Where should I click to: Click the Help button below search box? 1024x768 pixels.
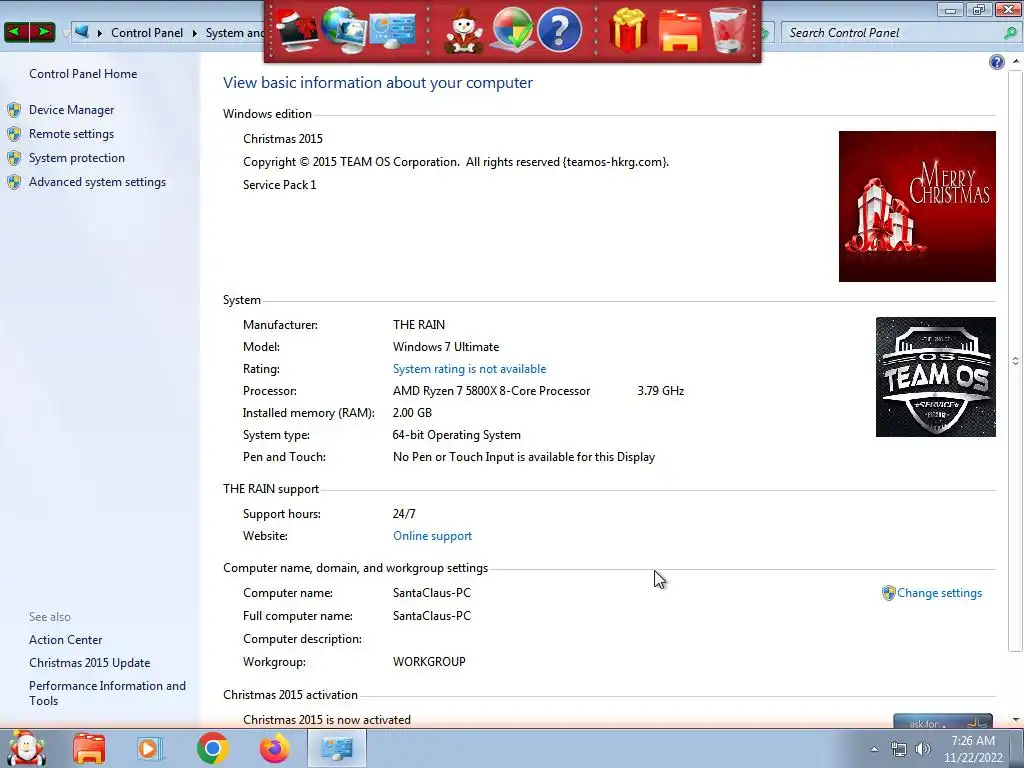pos(997,62)
